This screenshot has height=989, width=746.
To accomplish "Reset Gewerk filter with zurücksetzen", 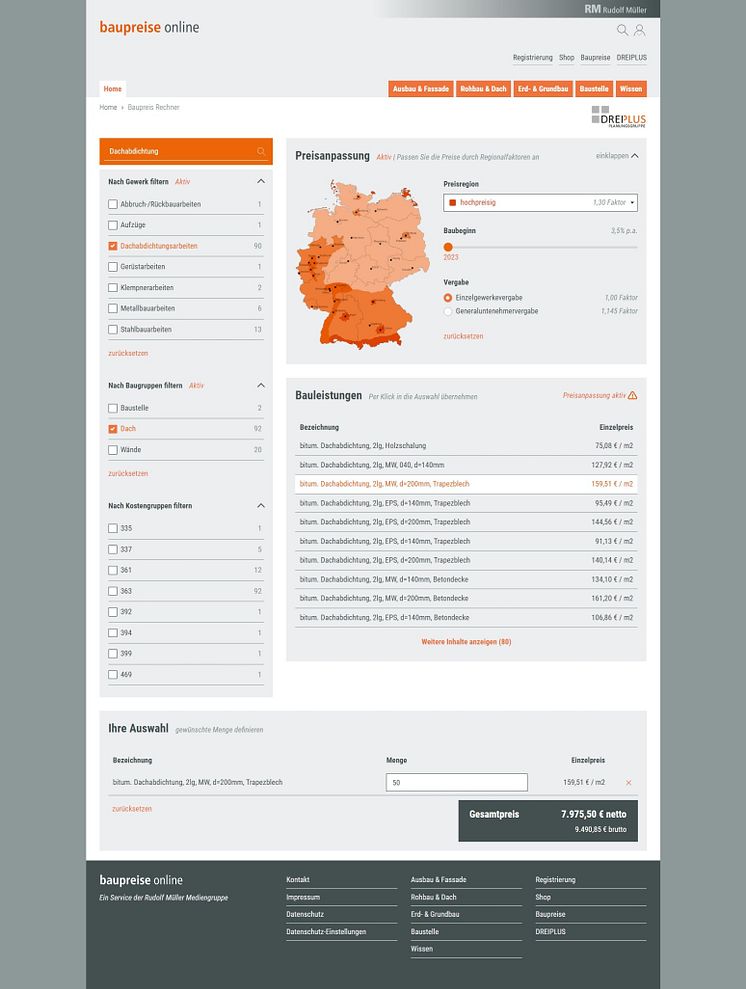I will pyautogui.click(x=128, y=353).
